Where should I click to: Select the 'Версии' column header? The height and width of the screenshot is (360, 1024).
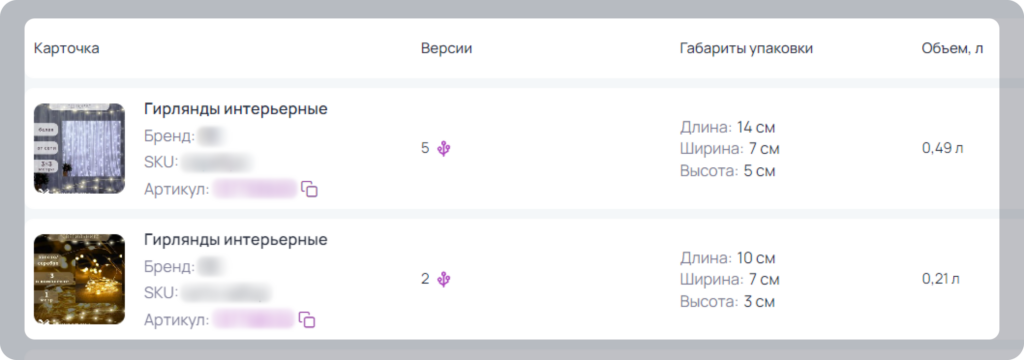[x=447, y=48]
